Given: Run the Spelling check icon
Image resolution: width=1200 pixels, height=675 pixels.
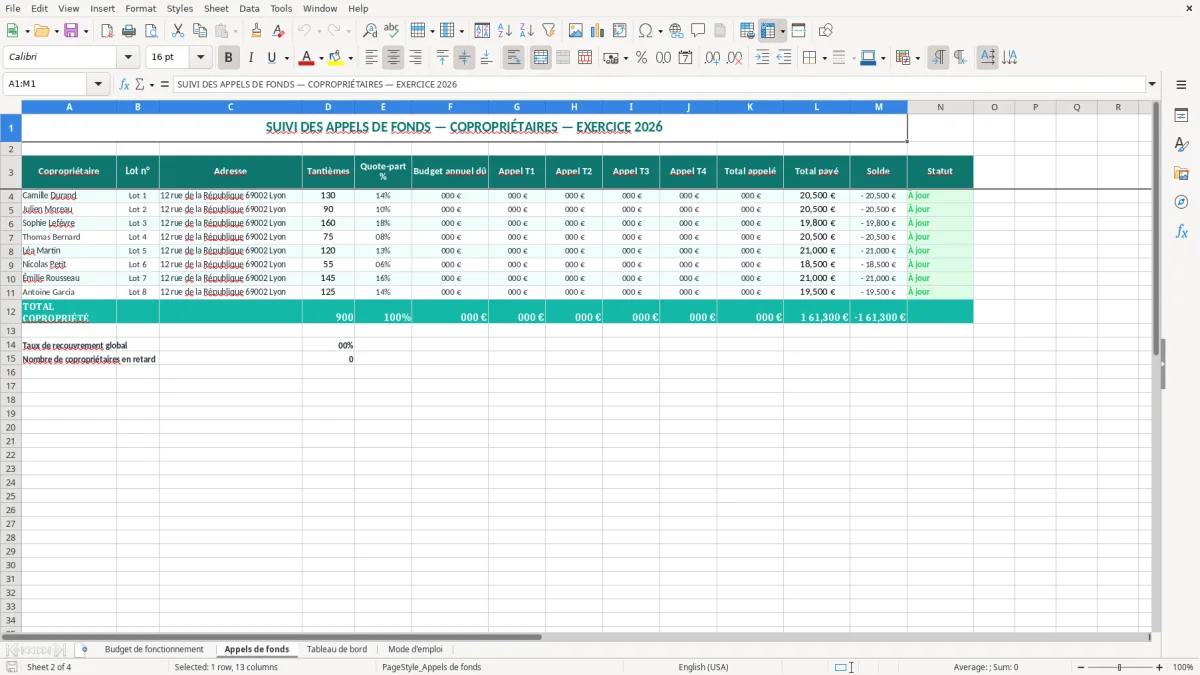Looking at the screenshot, I should (392, 31).
